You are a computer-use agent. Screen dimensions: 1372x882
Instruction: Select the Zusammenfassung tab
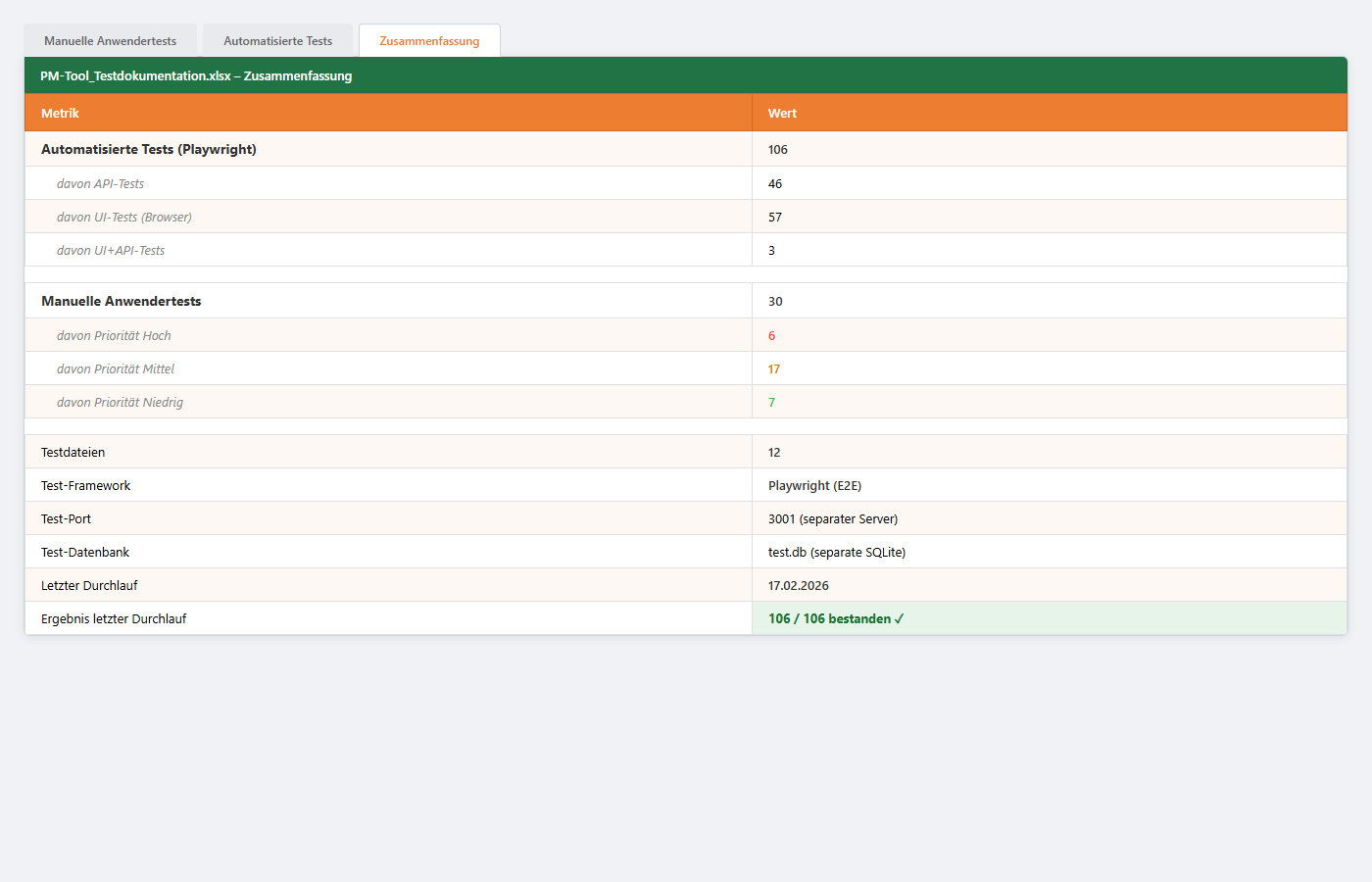(x=429, y=41)
